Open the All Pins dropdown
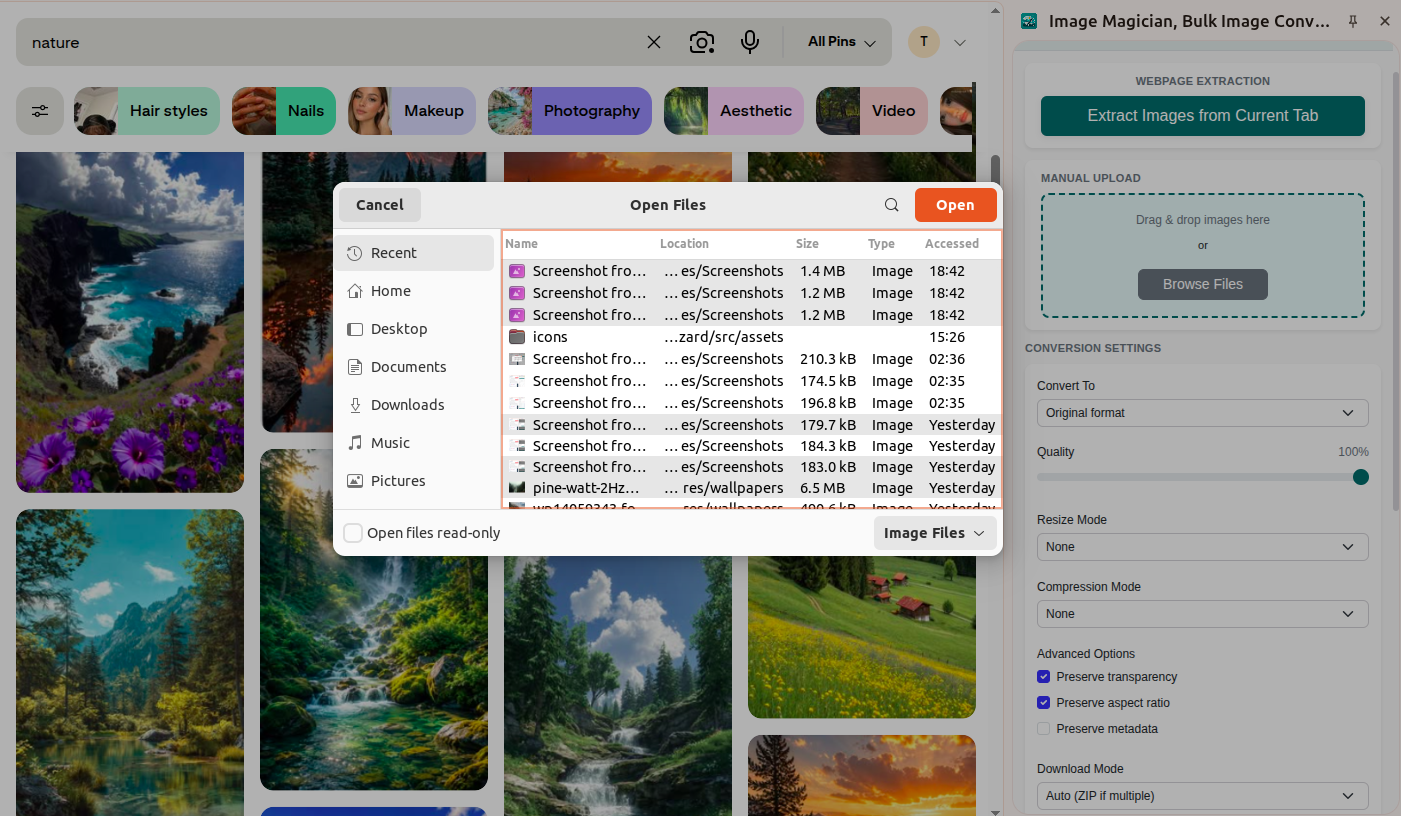Image resolution: width=1401 pixels, height=816 pixels. [842, 42]
